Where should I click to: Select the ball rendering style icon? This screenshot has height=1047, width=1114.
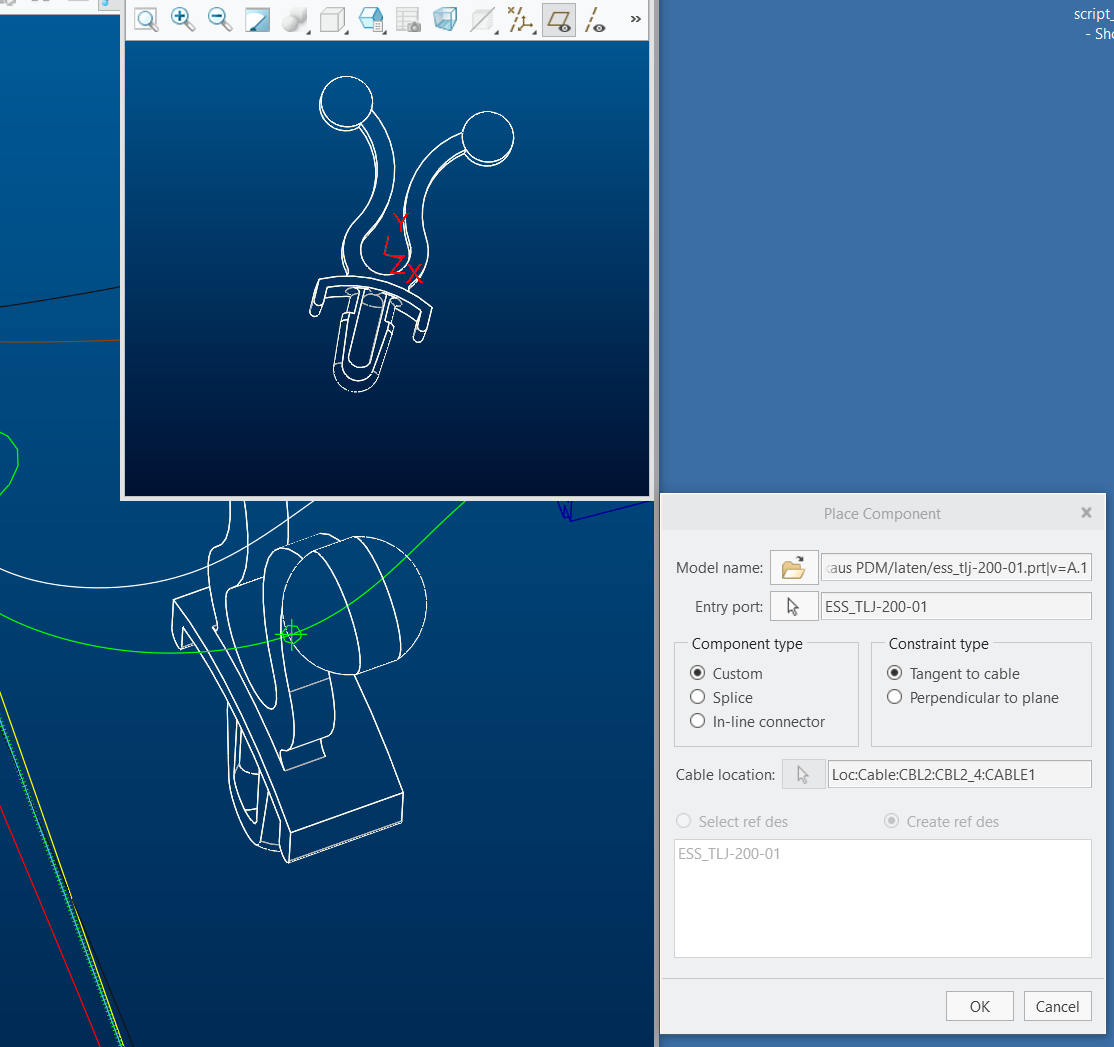[294, 19]
